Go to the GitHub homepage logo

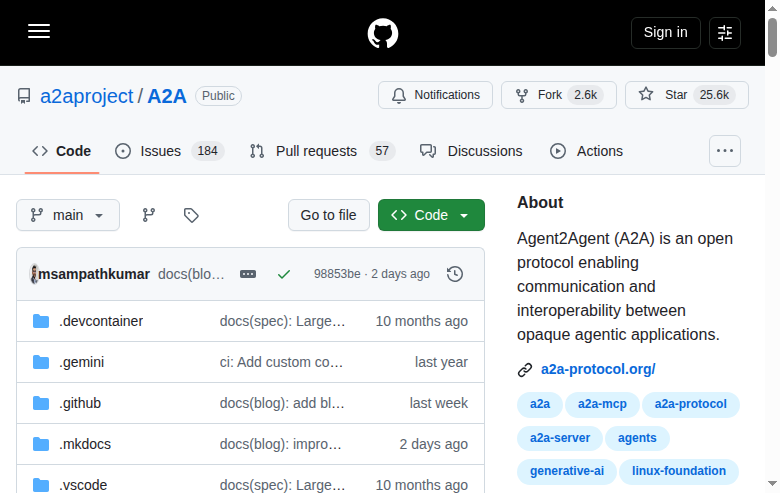tap(383, 33)
